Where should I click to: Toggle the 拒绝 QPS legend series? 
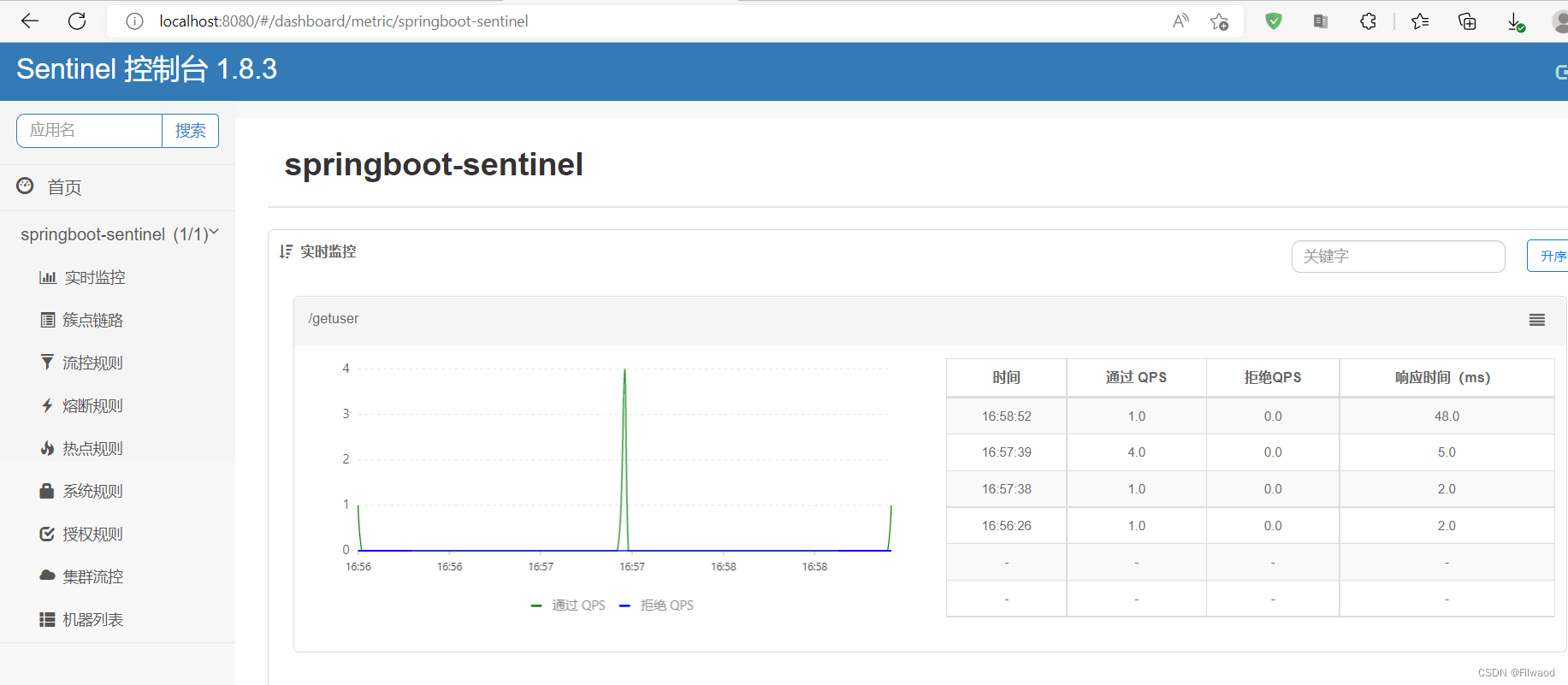tap(656, 605)
